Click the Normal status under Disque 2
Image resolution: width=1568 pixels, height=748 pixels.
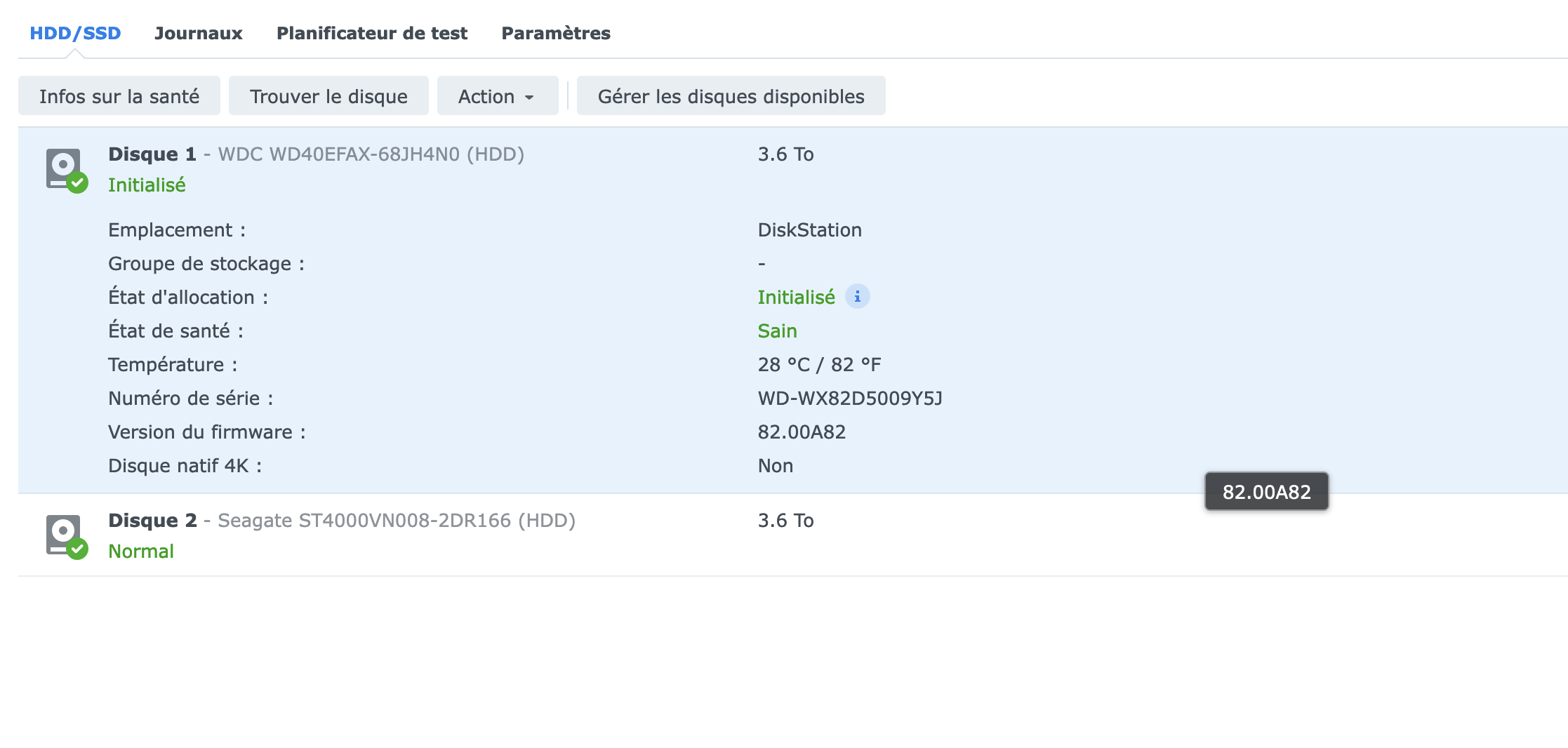click(x=141, y=551)
